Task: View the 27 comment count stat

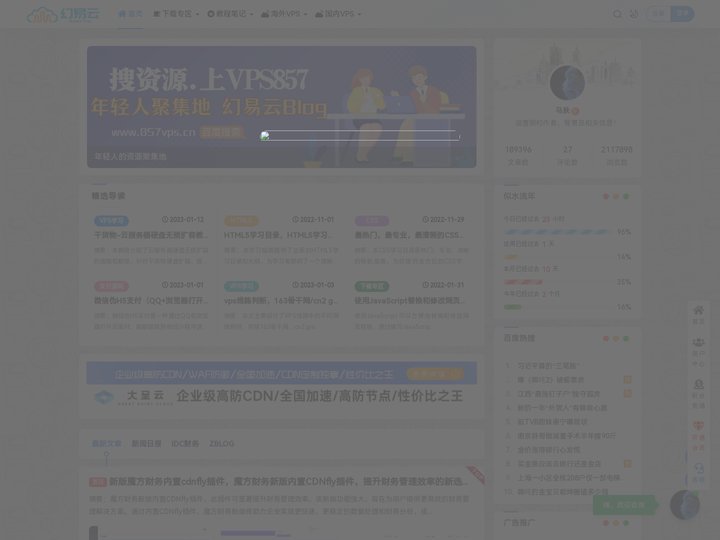Action: [x=568, y=155]
